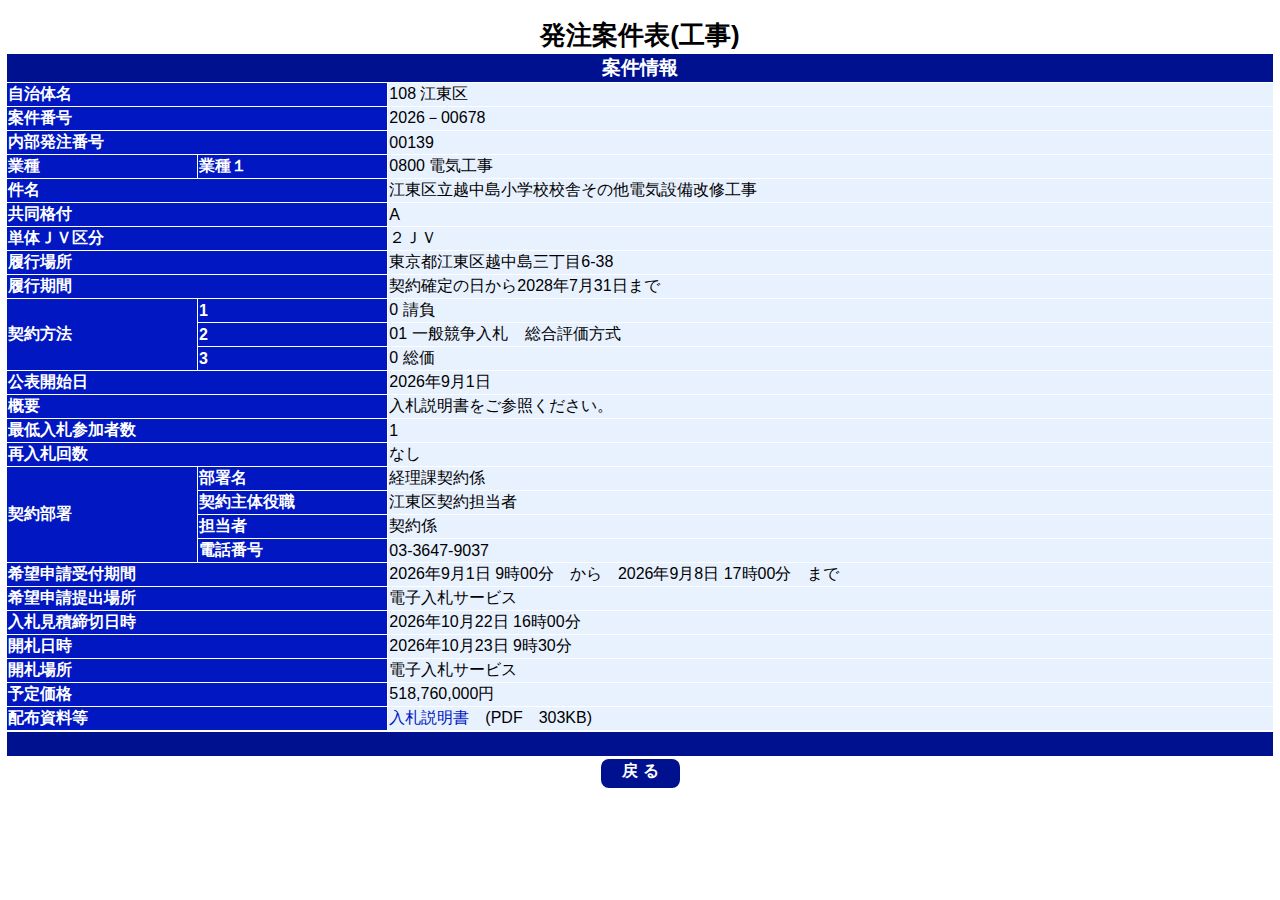Screen dimensions: 1280x900
Task: Select the page title 発注案件表(工事)
Action: (640, 36)
